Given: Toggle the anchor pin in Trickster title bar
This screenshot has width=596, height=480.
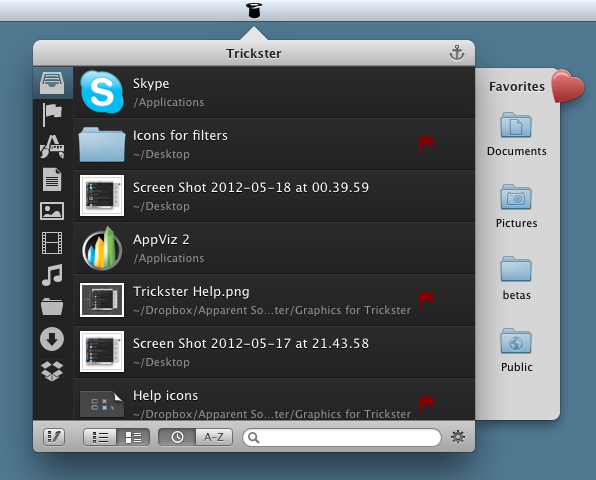Looking at the screenshot, I should tap(457, 52).
